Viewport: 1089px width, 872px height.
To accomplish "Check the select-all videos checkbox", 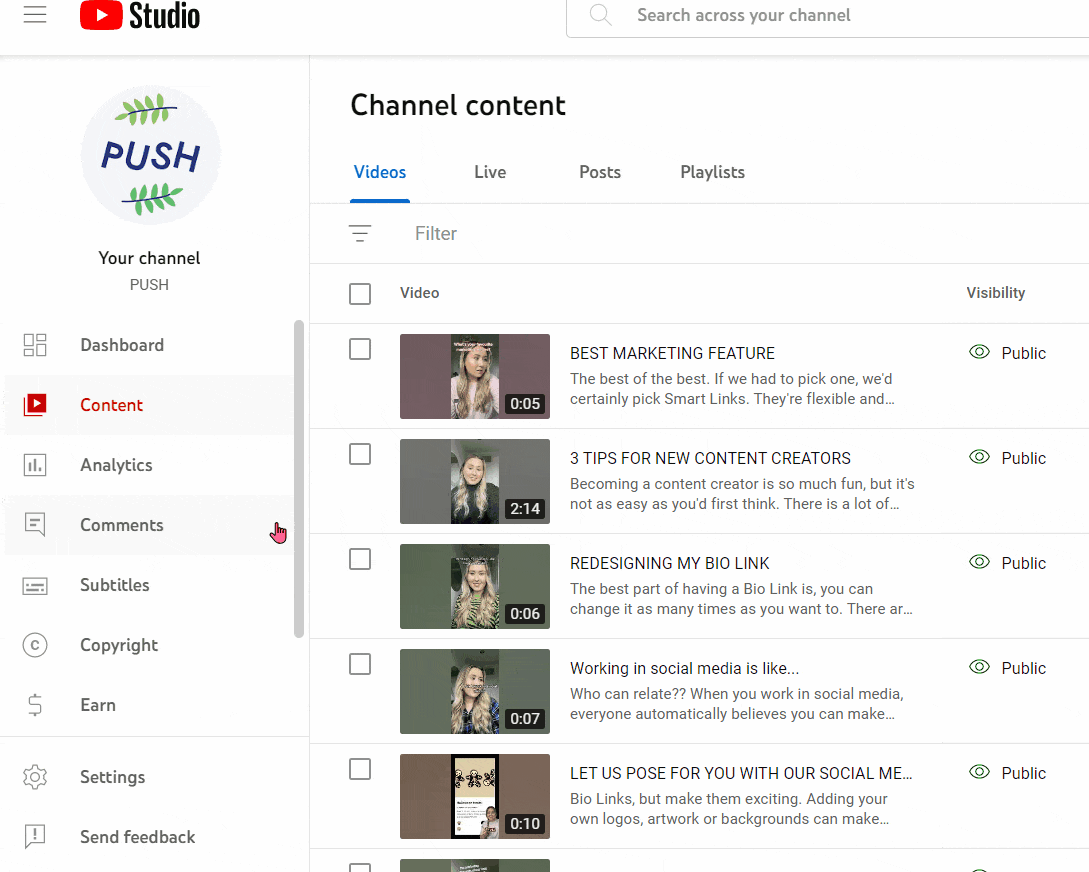I will (x=360, y=293).
